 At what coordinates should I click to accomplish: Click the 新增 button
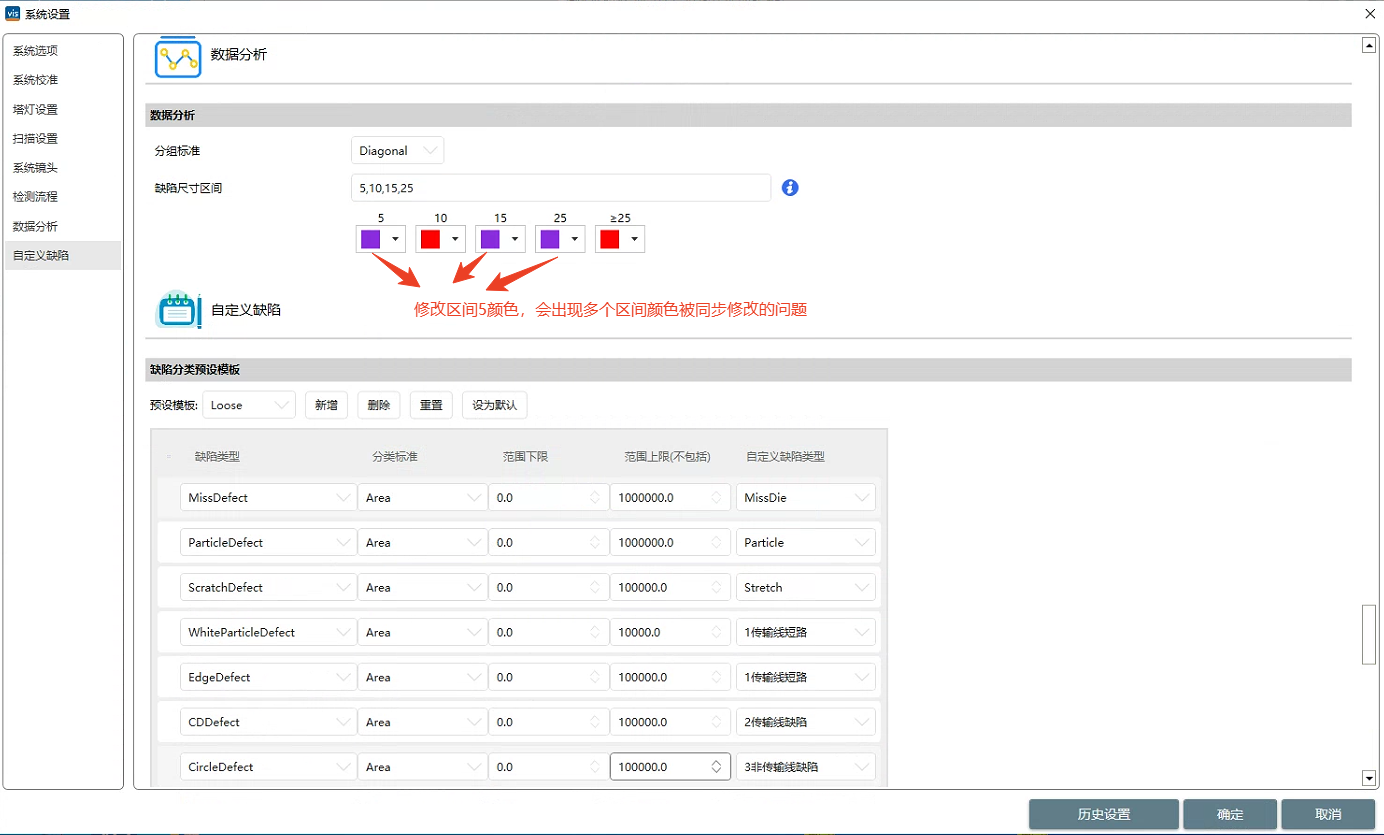[326, 405]
